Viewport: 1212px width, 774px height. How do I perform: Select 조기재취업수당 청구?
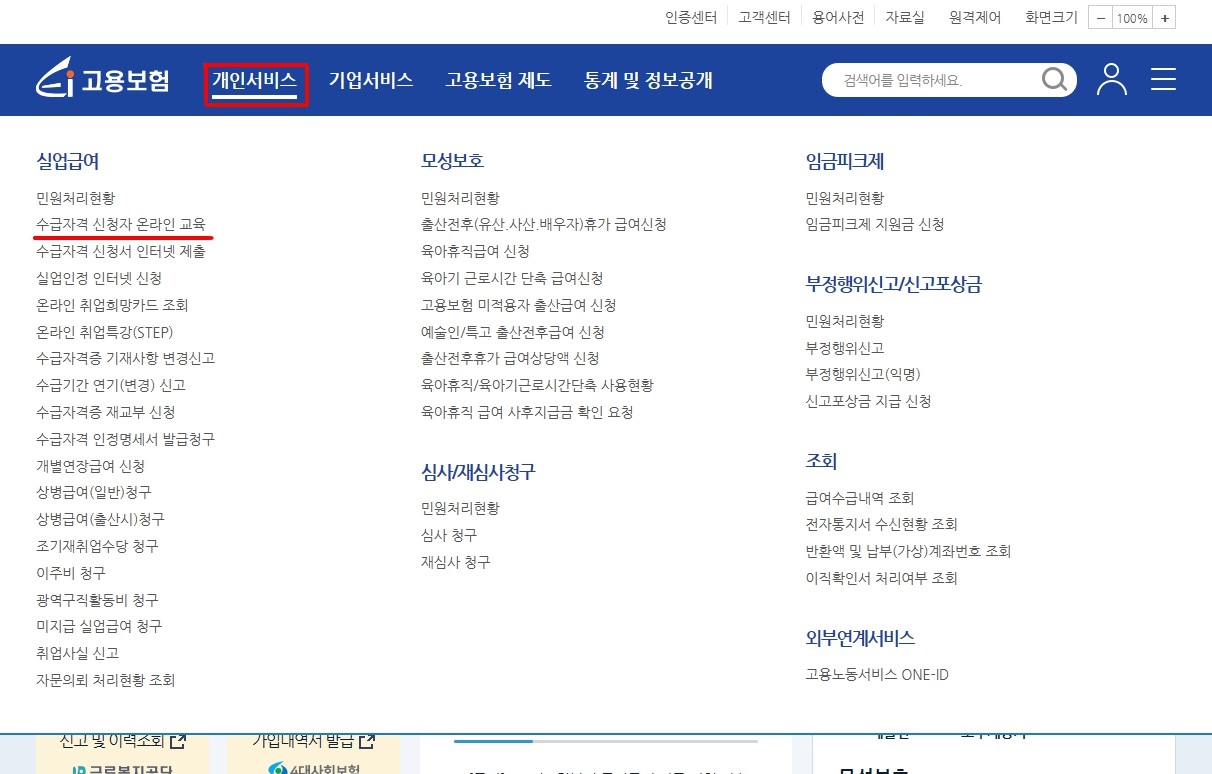(97, 546)
